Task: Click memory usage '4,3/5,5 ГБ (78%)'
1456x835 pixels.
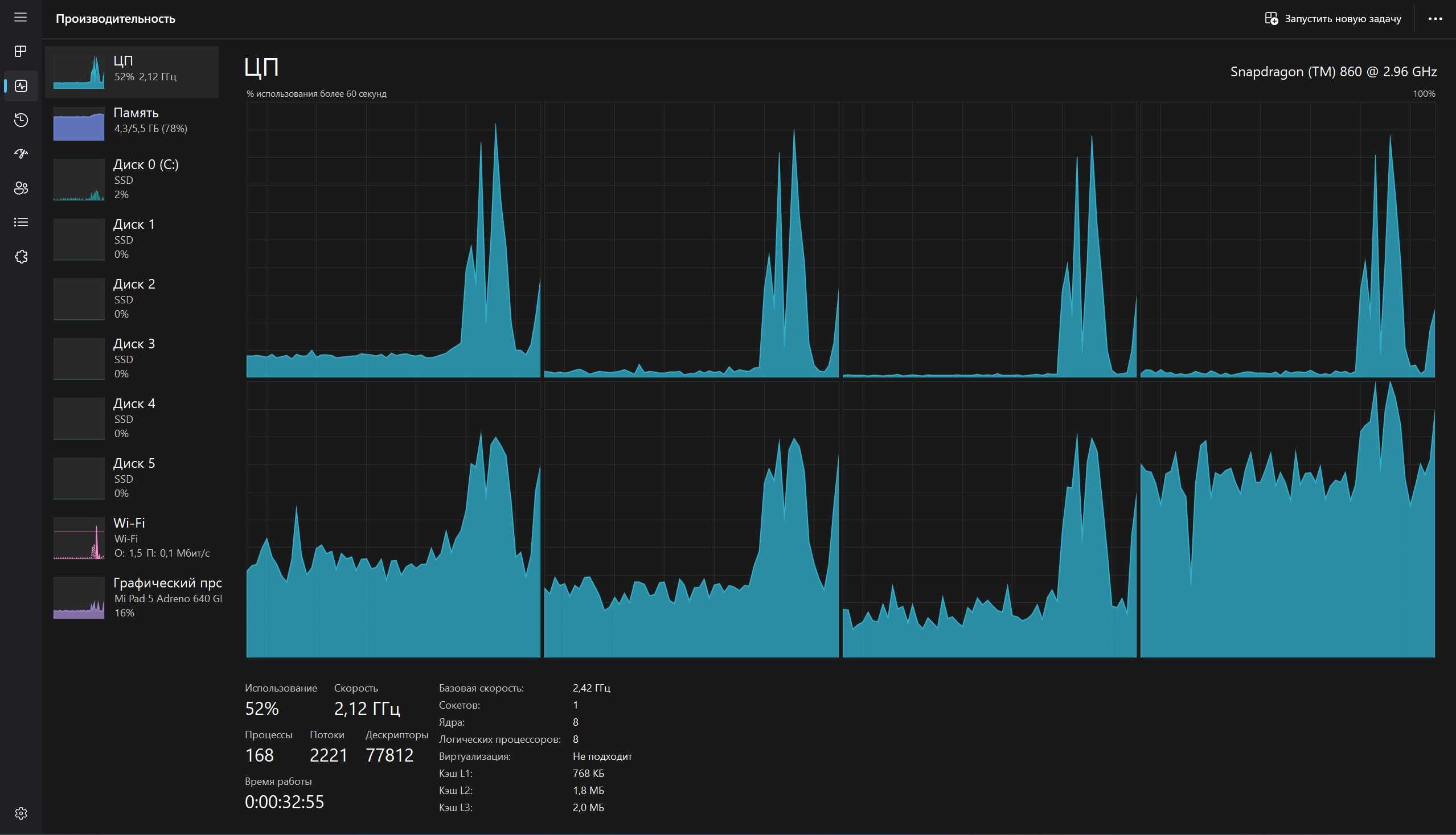Action: point(151,129)
